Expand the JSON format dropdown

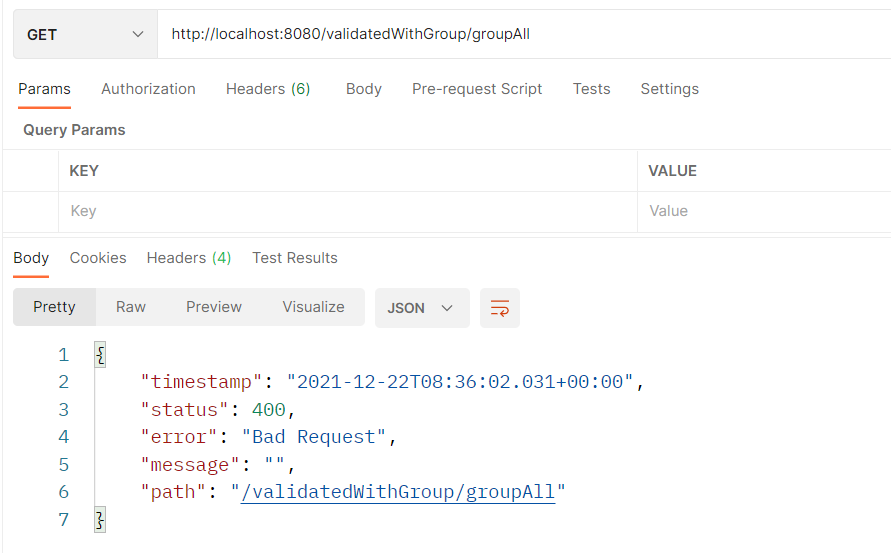(422, 308)
